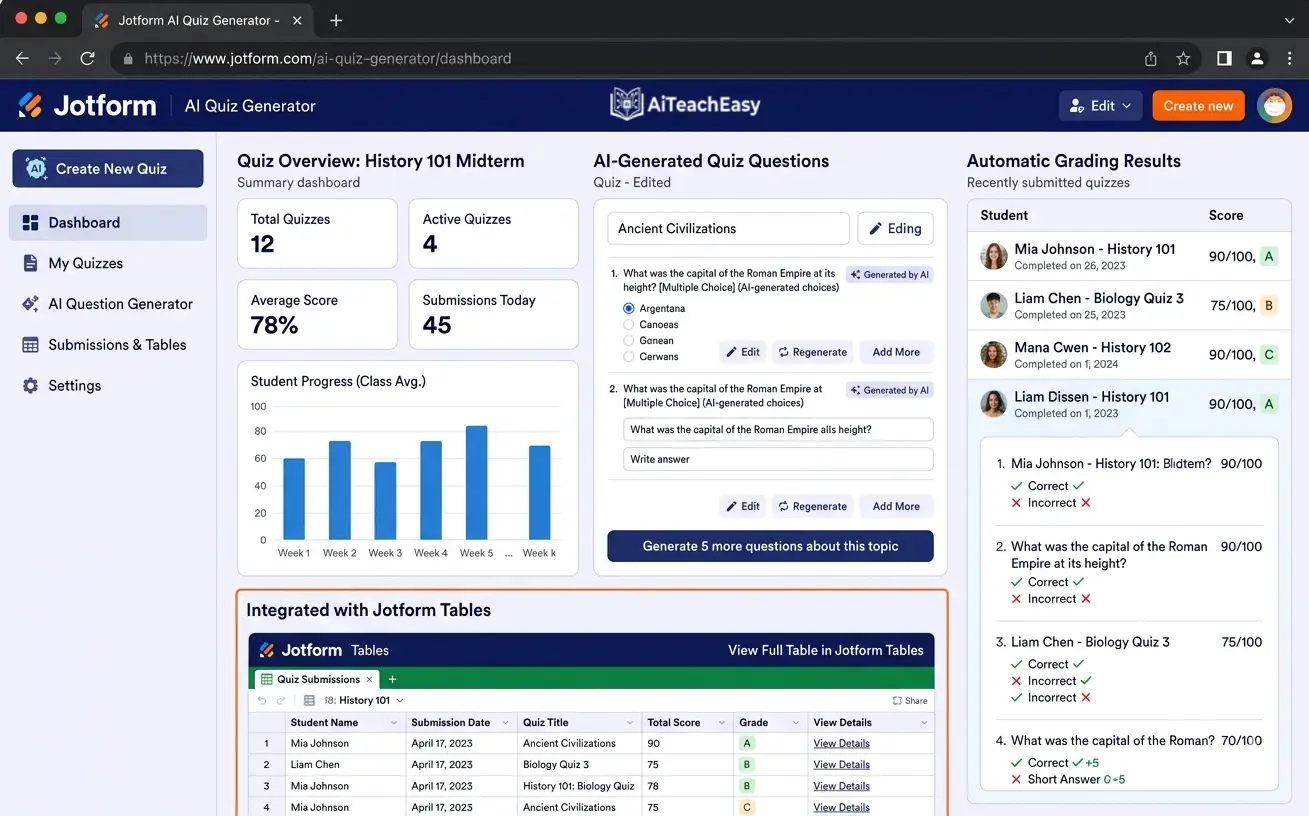Screen dimensions: 1309x816
Task: Open the AI Question Generator sidebar icon
Action: (x=30, y=304)
